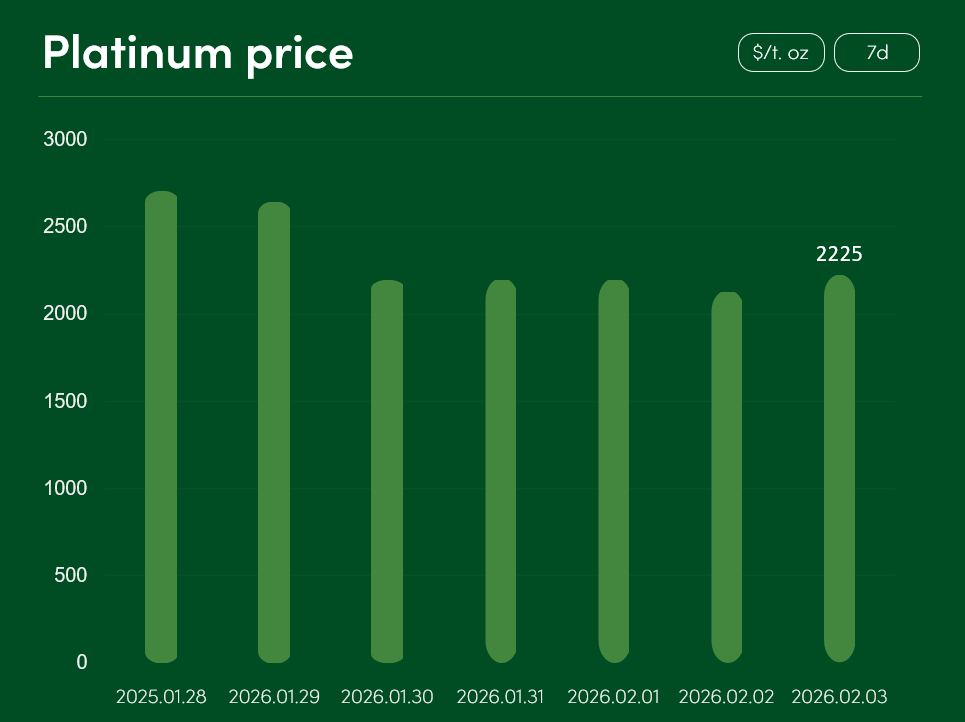Click the 2225 value label
Image resolution: width=965 pixels, height=722 pixels.
(x=839, y=255)
